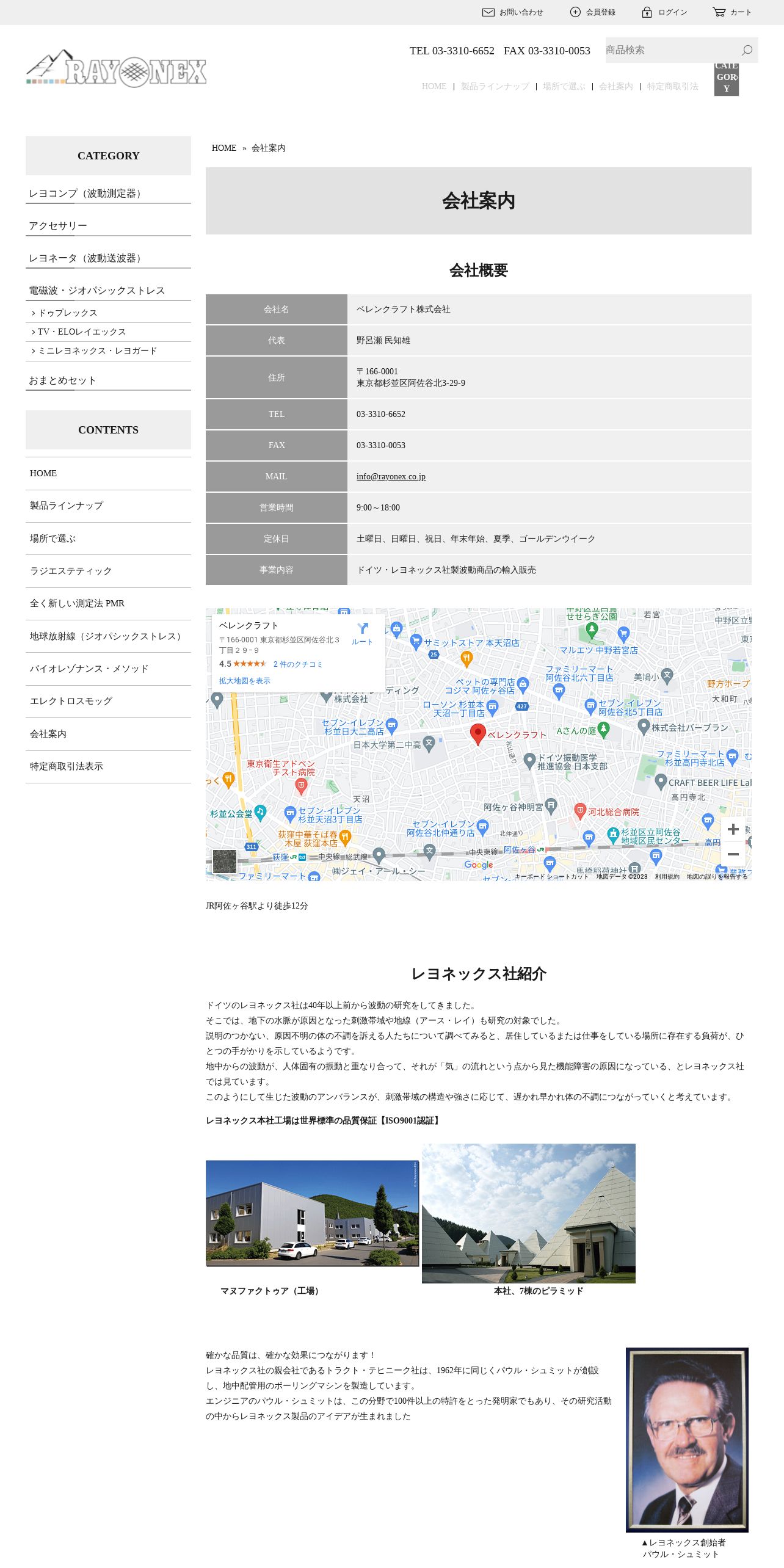Click ログイン text link
This screenshot has height=1568, width=784.
coord(673,12)
